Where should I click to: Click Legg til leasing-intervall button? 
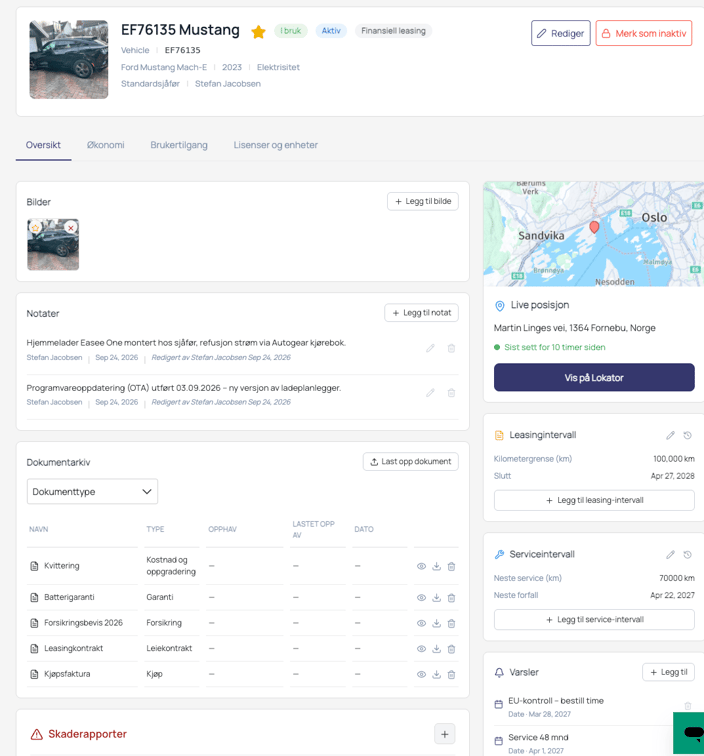click(x=594, y=500)
